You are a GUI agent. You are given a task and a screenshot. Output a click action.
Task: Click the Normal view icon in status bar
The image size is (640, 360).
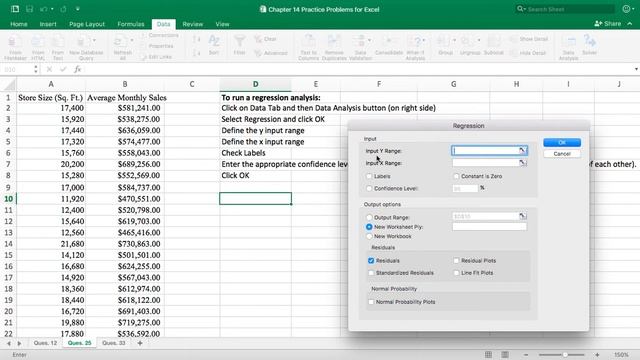click(x=488, y=355)
